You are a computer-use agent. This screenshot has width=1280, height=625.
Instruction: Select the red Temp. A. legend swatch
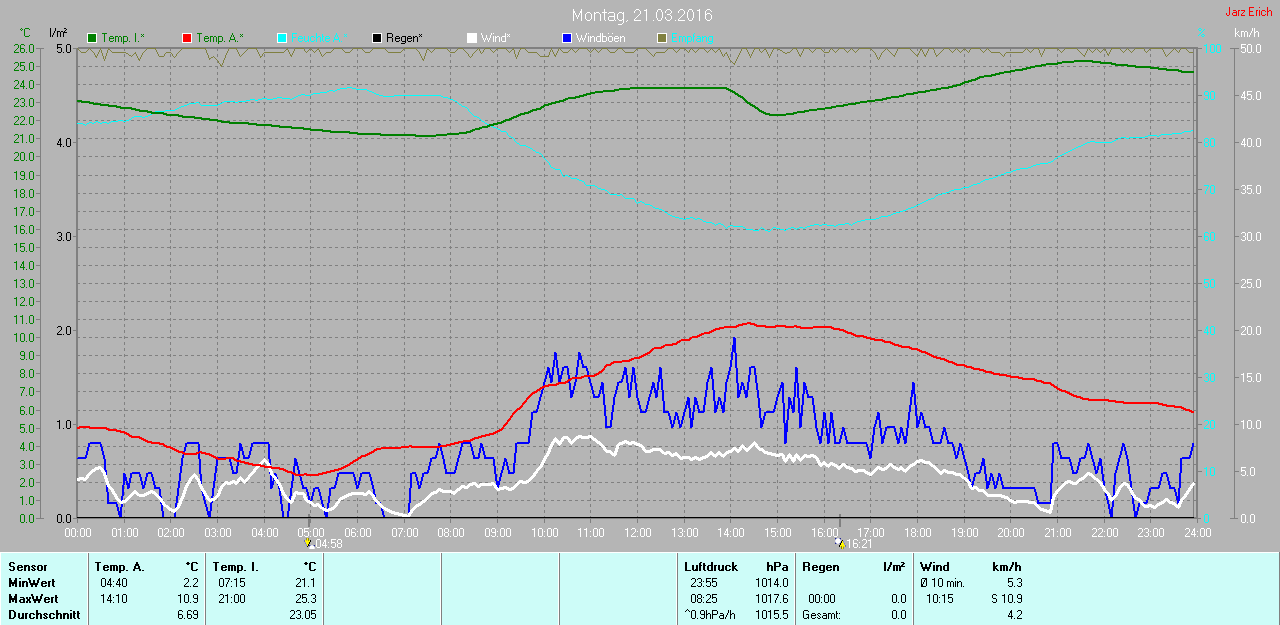click(187, 38)
